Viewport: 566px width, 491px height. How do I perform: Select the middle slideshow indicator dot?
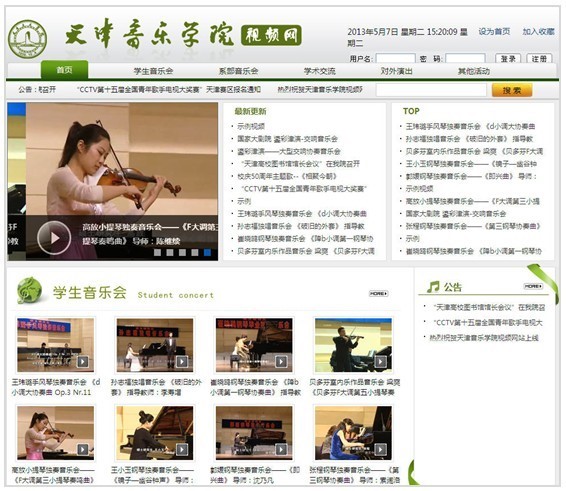182,252
